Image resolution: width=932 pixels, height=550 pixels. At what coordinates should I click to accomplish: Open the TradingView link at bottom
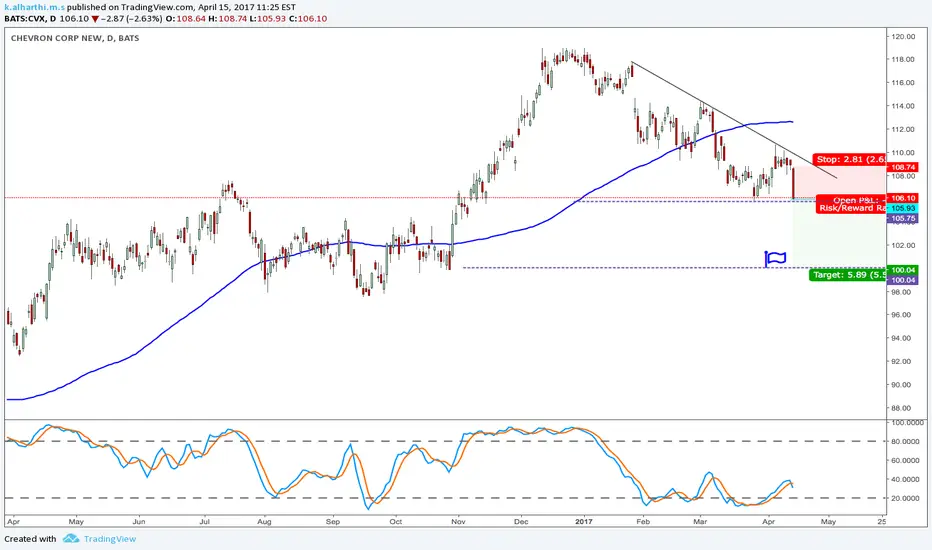point(110,539)
